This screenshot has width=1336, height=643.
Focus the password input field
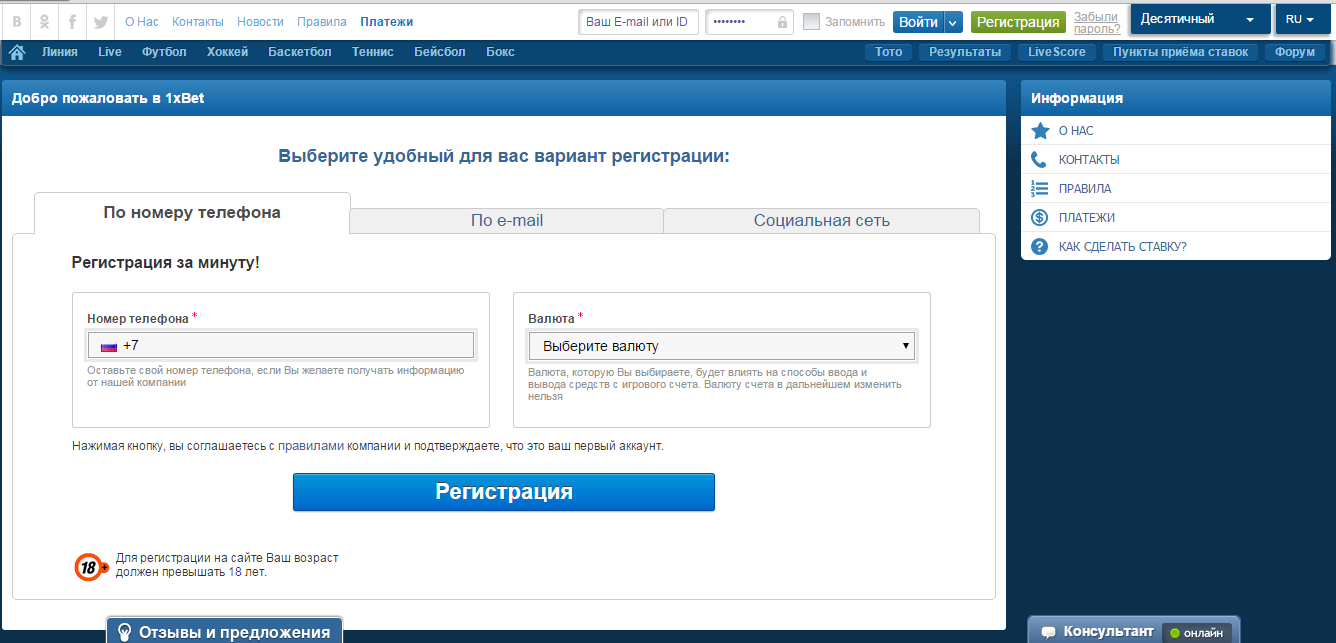pos(749,21)
